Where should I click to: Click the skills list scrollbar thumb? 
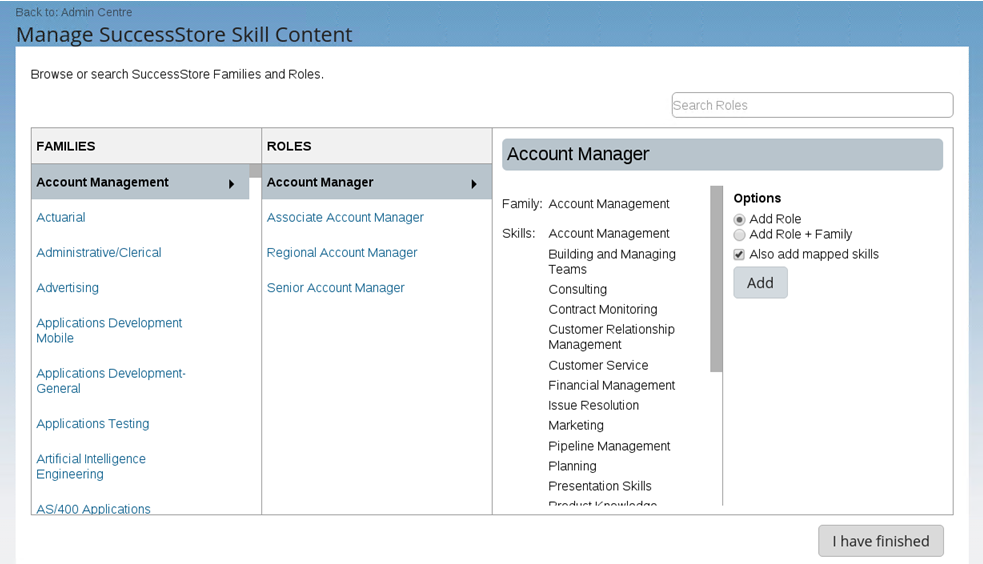coord(716,279)
